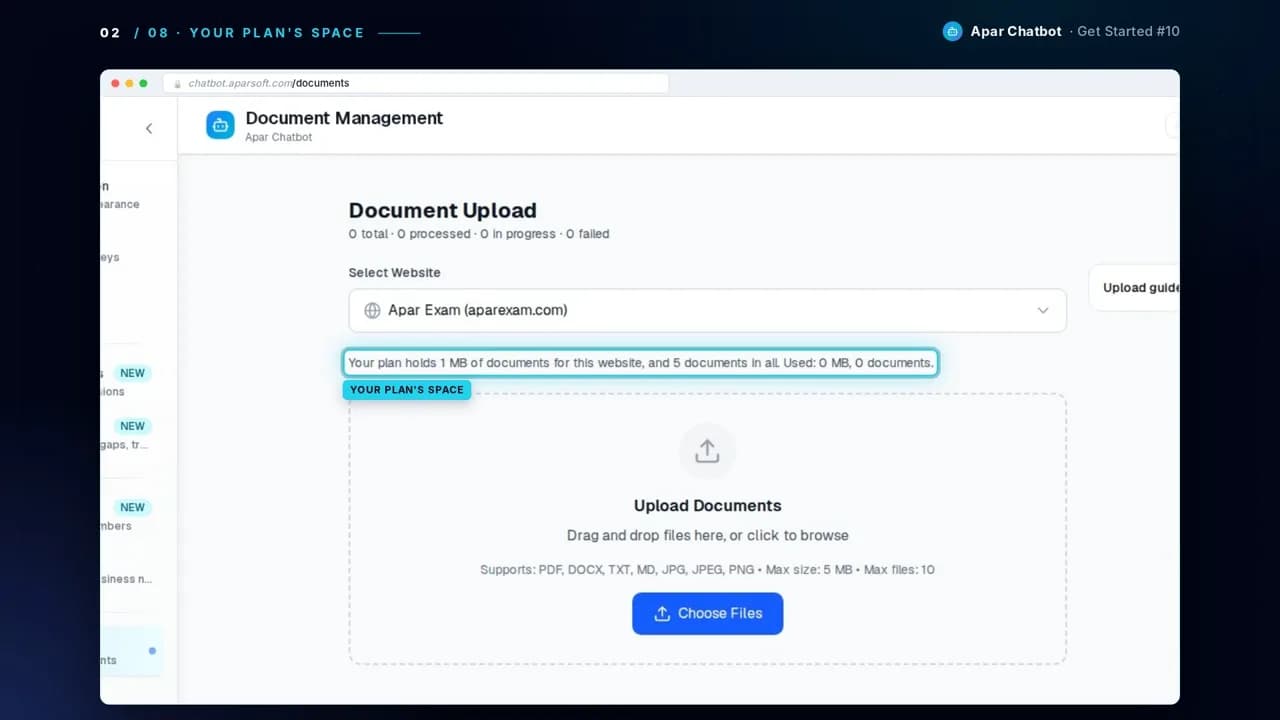Click the Document Management page title

(x=344, y=118)
